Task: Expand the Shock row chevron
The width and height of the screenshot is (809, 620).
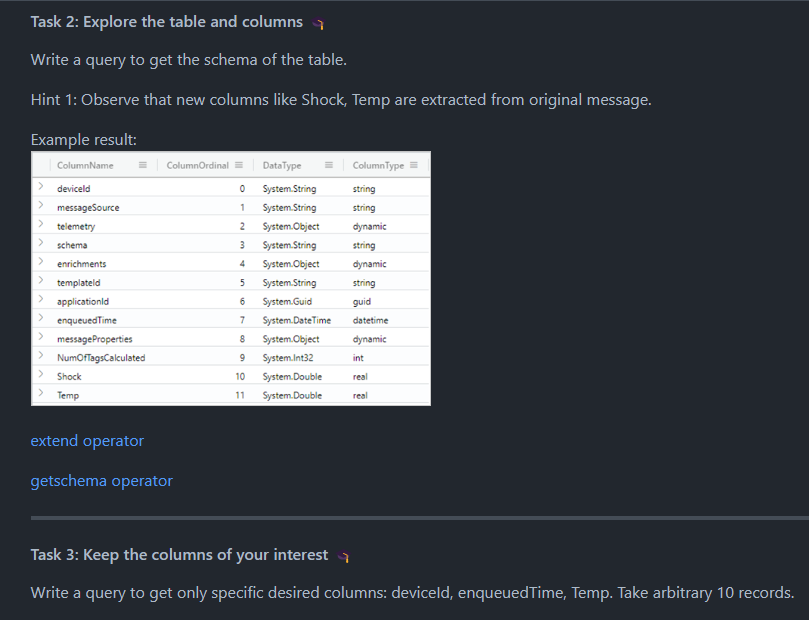Action: [42, 376]
